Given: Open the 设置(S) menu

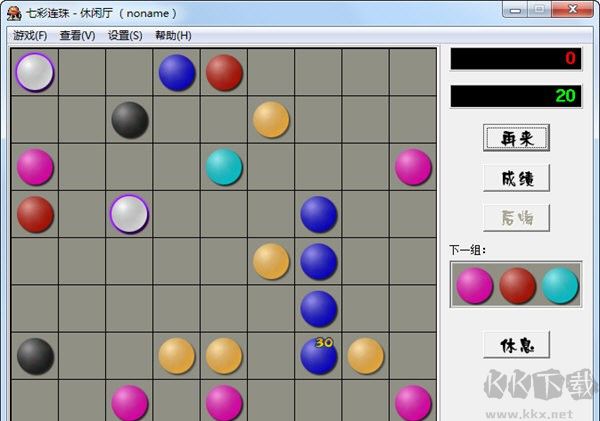Looking at the screenshot, I should pos(125,36).
